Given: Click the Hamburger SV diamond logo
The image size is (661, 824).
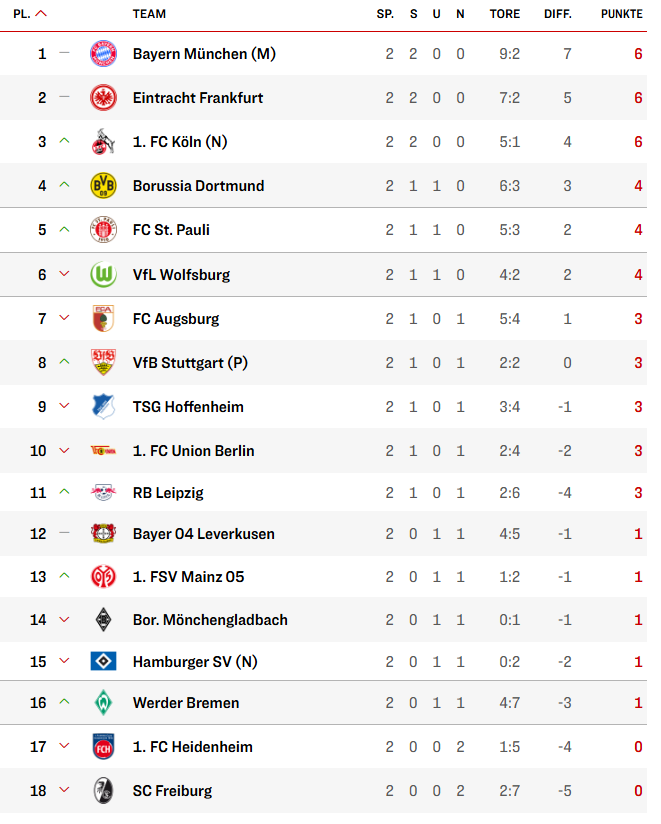Looking at the screenshot, I should (104, 661).
